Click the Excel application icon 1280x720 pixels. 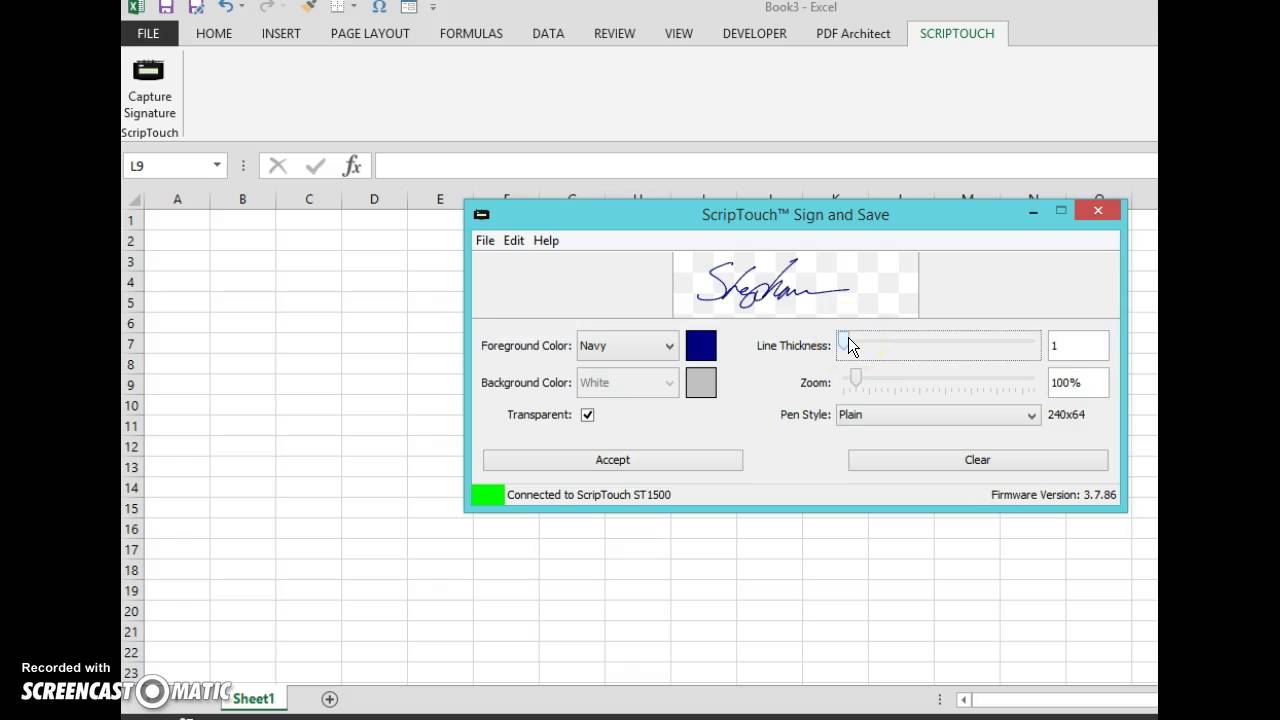tap(136, 6)
